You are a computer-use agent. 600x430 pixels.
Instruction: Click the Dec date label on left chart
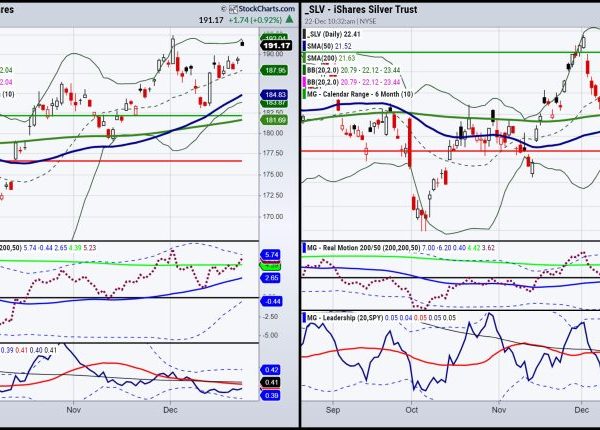click(x=170, y=410)
